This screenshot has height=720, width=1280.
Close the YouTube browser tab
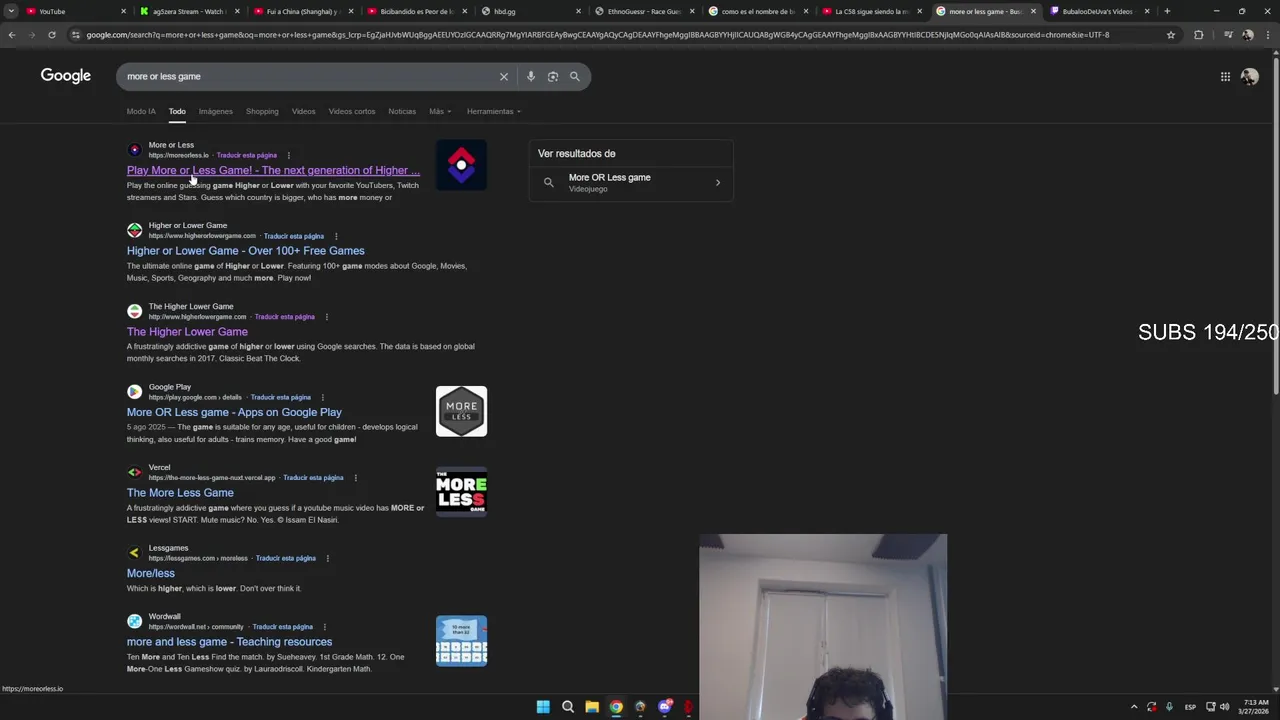(x=124, y=11)
